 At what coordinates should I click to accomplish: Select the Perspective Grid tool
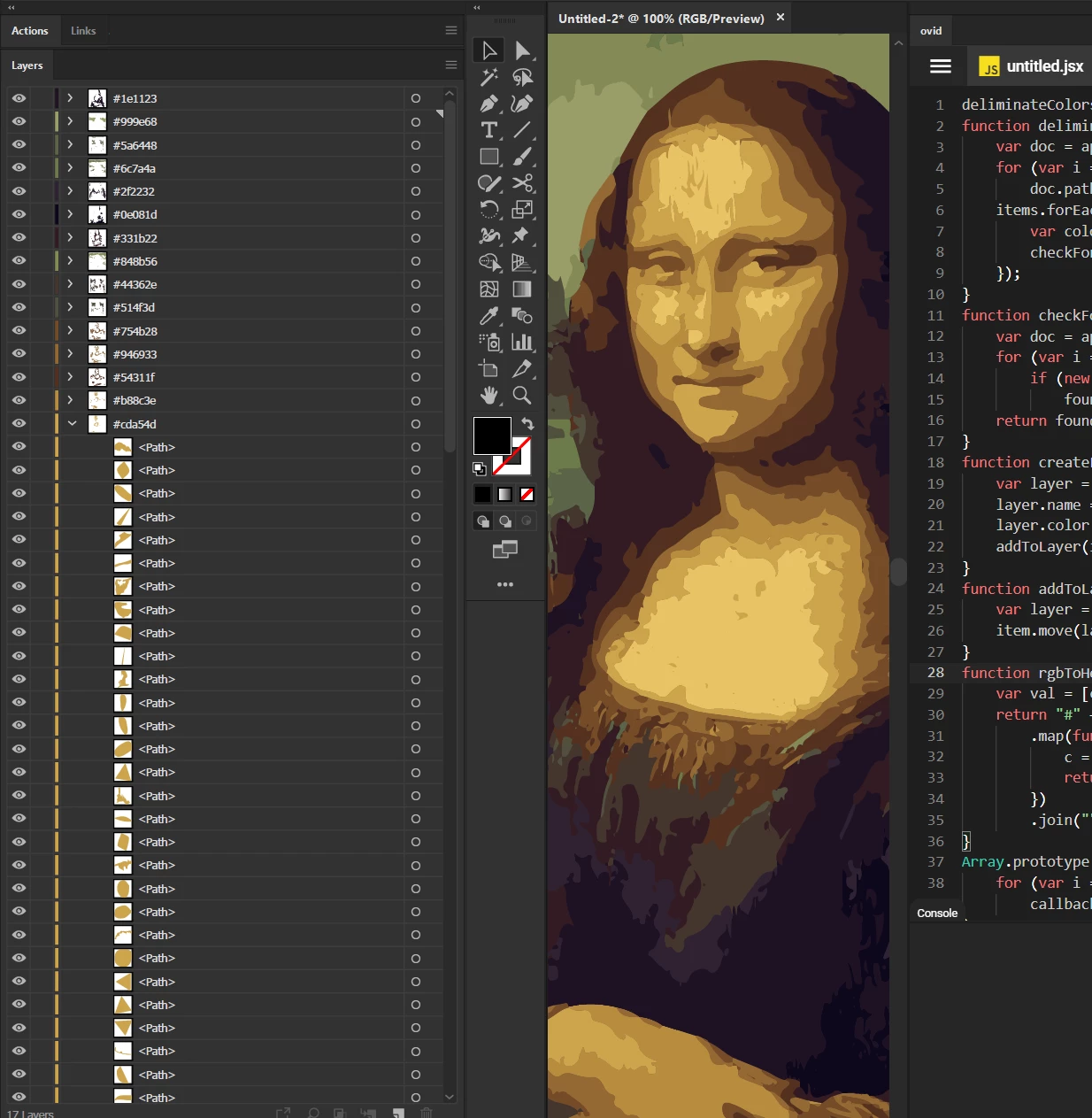click(523, 263)
